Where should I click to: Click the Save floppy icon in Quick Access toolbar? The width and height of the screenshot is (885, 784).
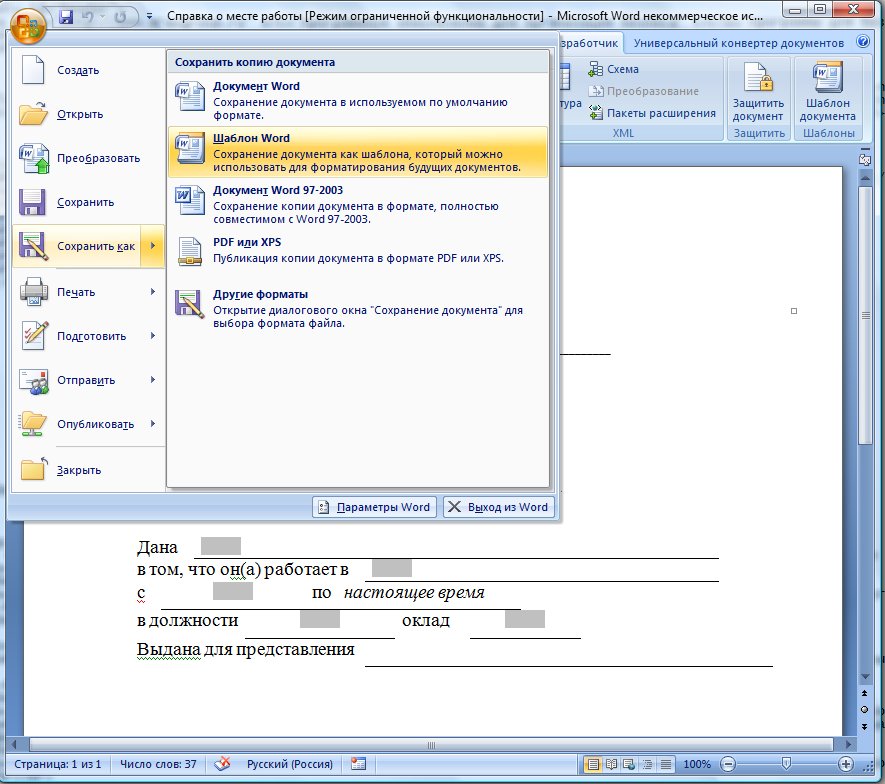click(x=67, y=17)
